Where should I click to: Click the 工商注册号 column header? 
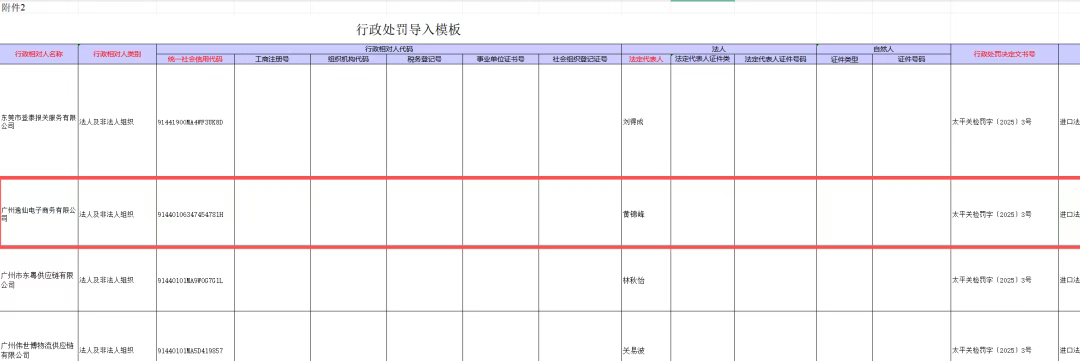coord(272,60)
